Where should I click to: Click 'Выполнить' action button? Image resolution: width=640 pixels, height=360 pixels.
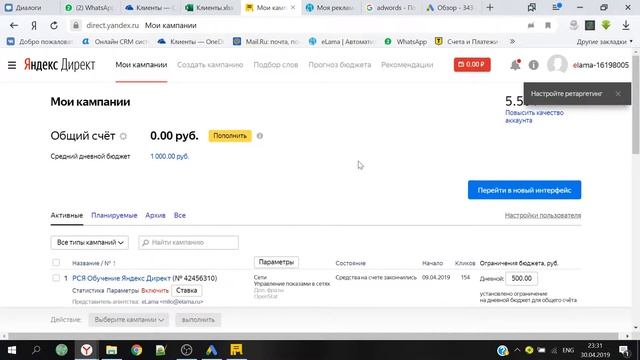[x=198, y=320]
